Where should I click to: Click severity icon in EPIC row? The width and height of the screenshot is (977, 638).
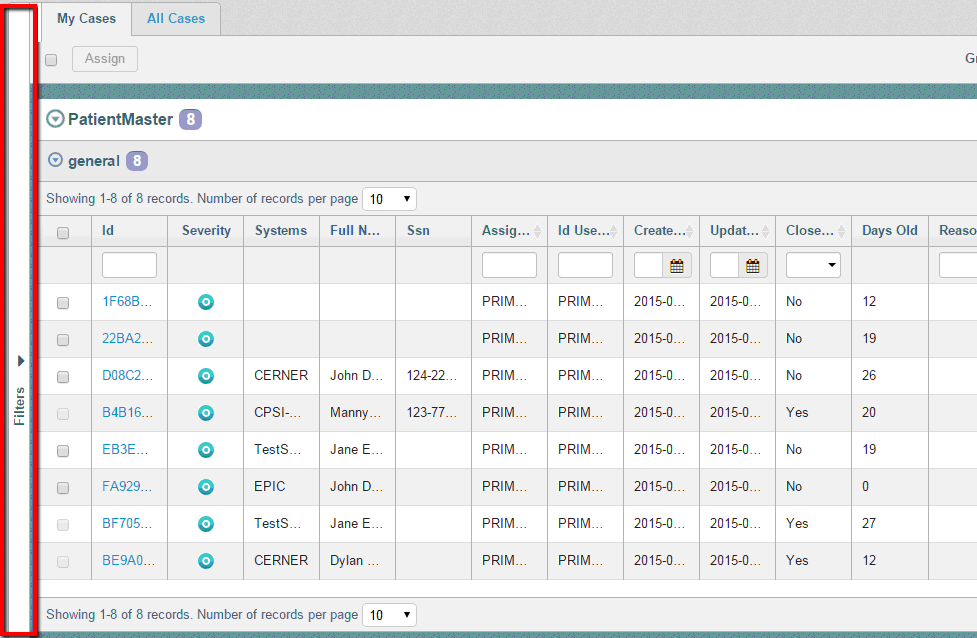(205, 487)
